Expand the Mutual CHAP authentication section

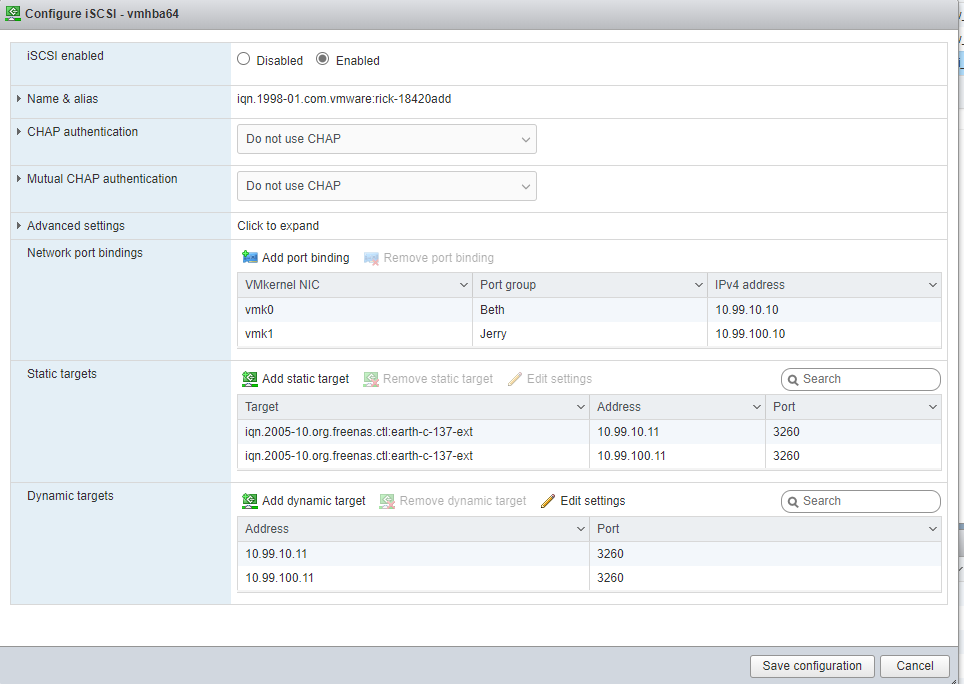[19, 179]
